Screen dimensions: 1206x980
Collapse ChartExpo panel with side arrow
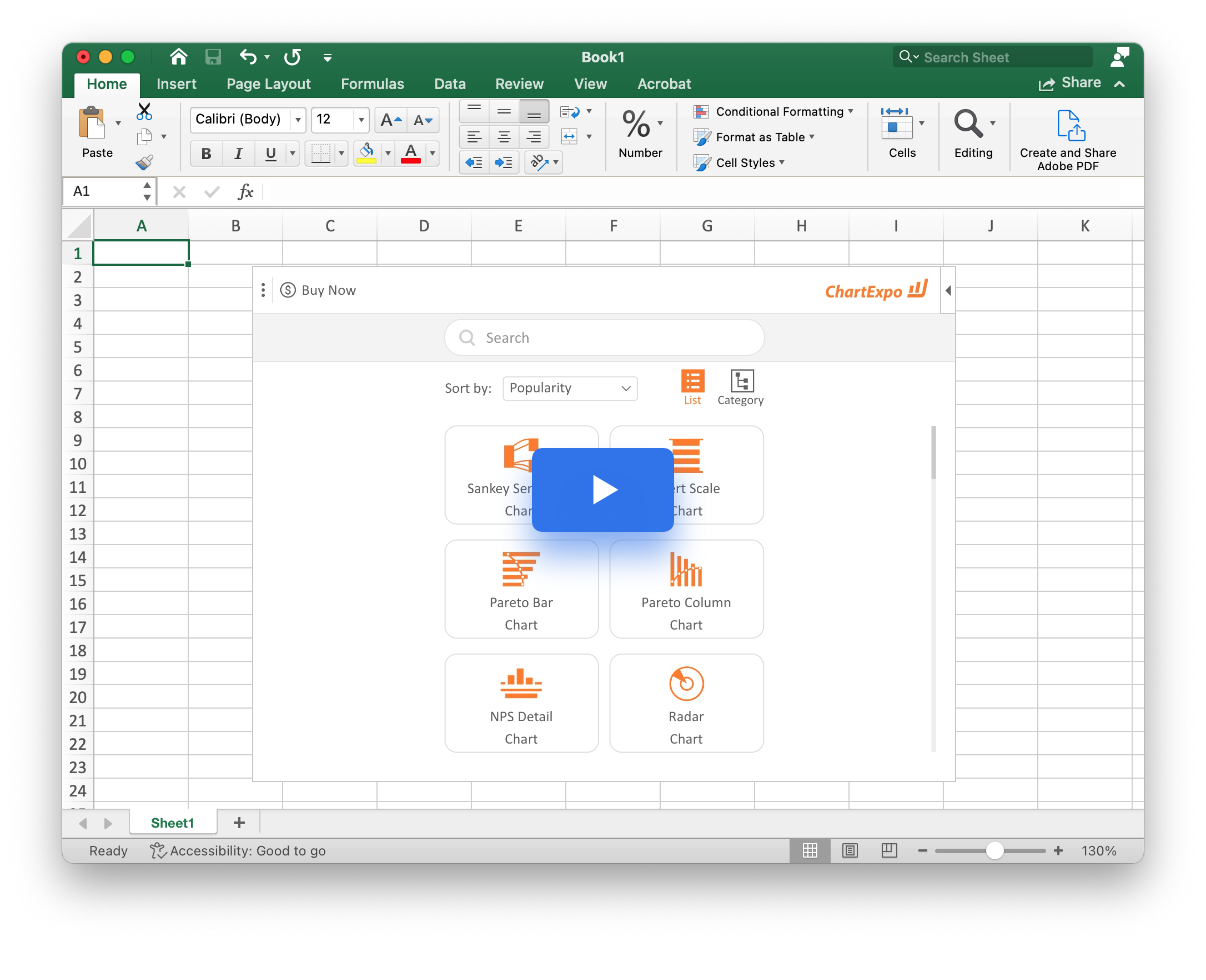coord(948,291)
